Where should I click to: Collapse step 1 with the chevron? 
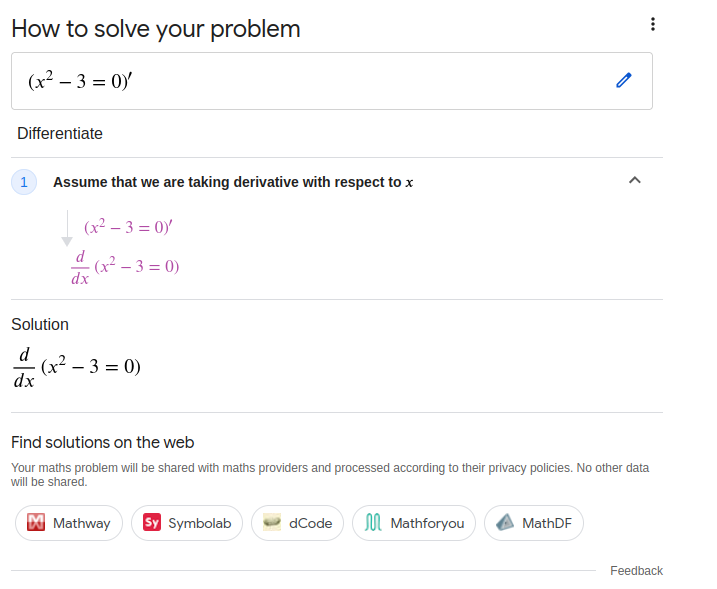coord(634,180)
